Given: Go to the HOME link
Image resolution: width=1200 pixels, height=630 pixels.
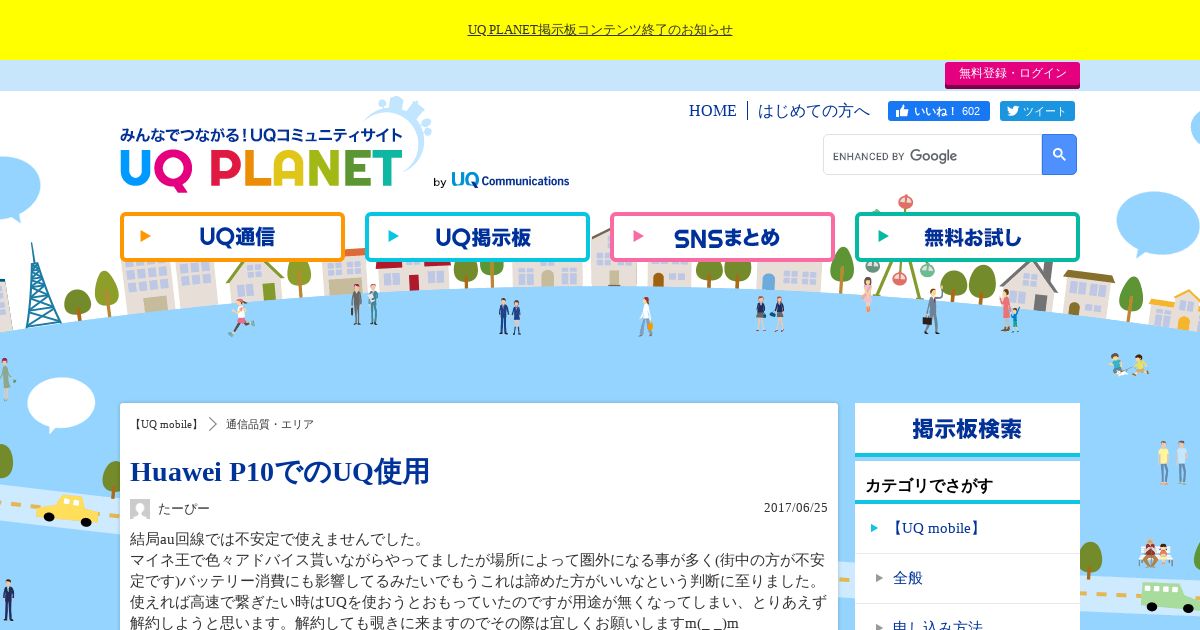Looking at the screenshot, I should pos(712,111).
